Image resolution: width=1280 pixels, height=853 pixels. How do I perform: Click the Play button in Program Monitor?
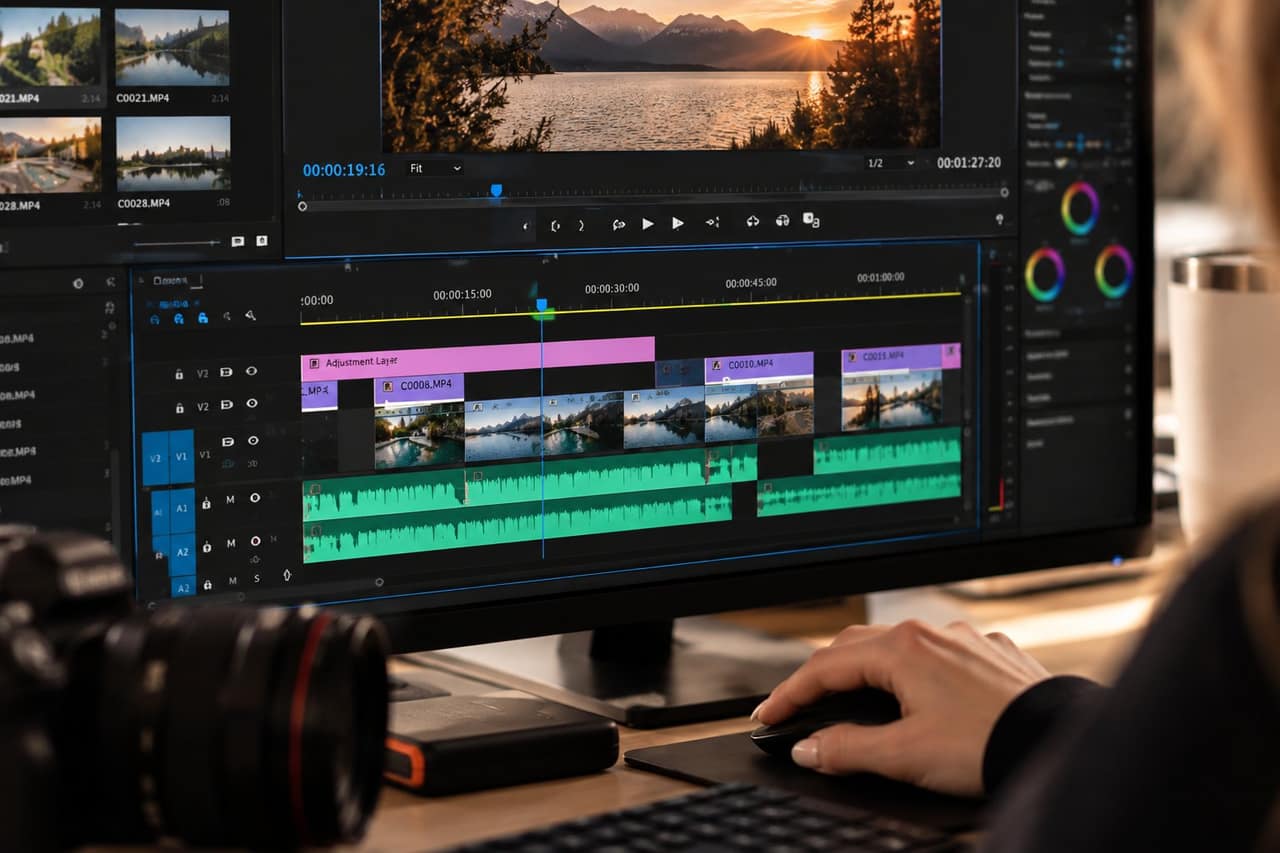pos(648,224)
